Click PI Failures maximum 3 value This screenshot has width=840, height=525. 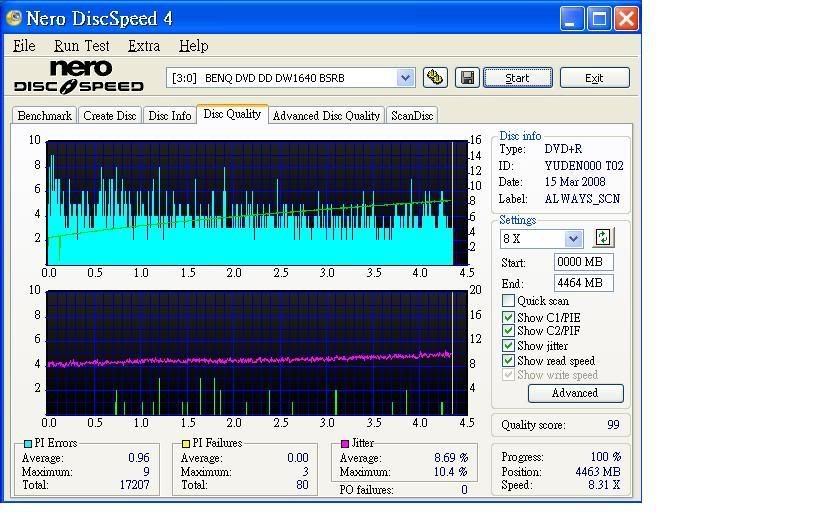click(x=305, y=472)
